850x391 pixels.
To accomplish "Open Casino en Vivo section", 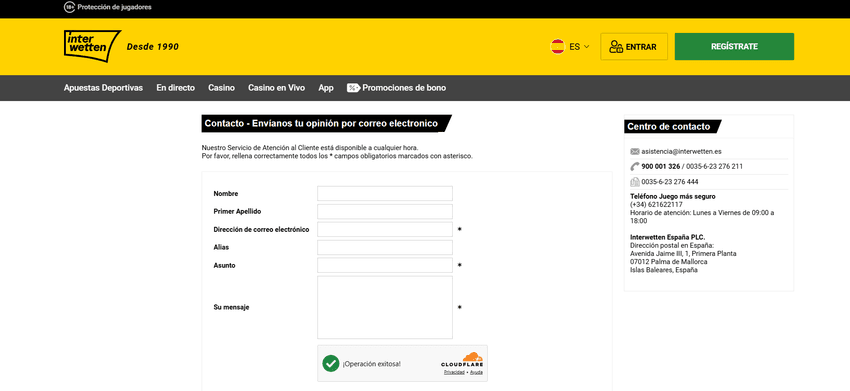I will point(276,88).
